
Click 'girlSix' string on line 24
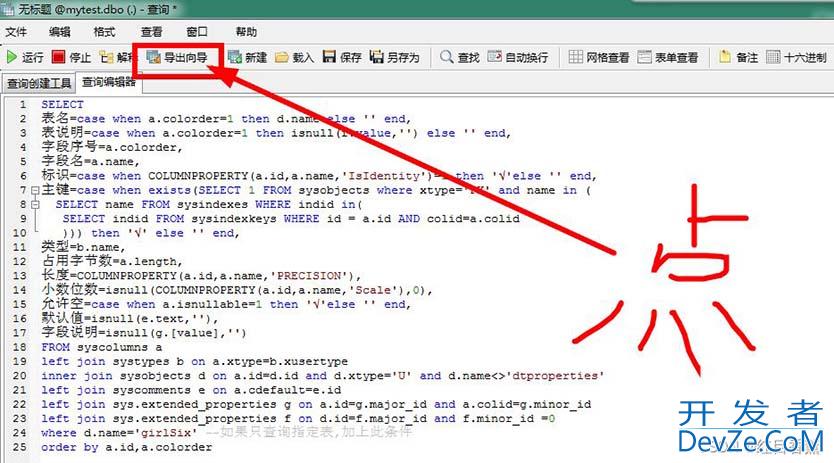165,433
